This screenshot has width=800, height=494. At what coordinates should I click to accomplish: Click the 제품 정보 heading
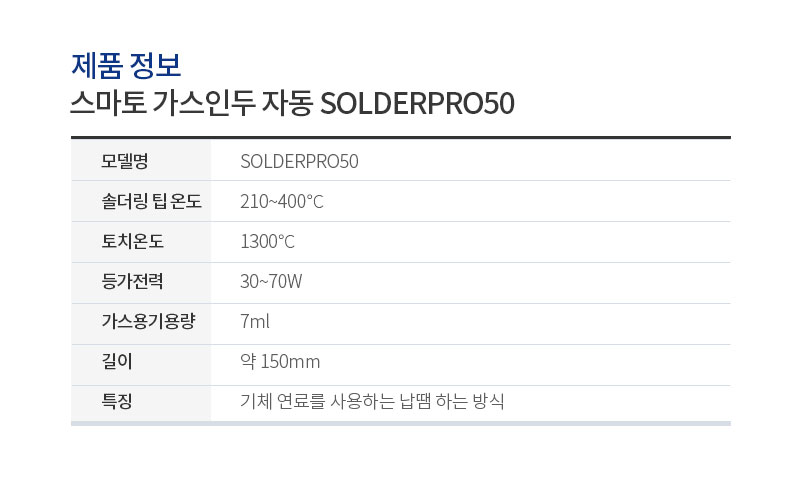(126, 65)
